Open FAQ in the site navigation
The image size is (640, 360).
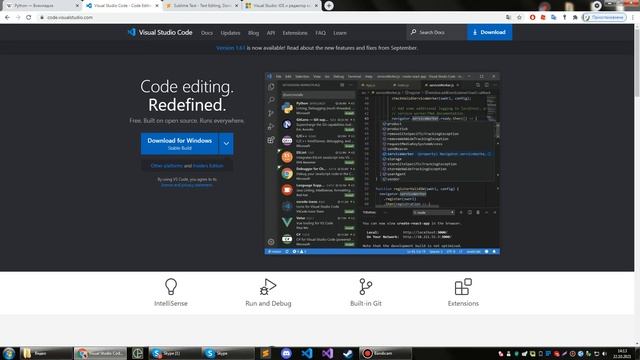[320, 33]
